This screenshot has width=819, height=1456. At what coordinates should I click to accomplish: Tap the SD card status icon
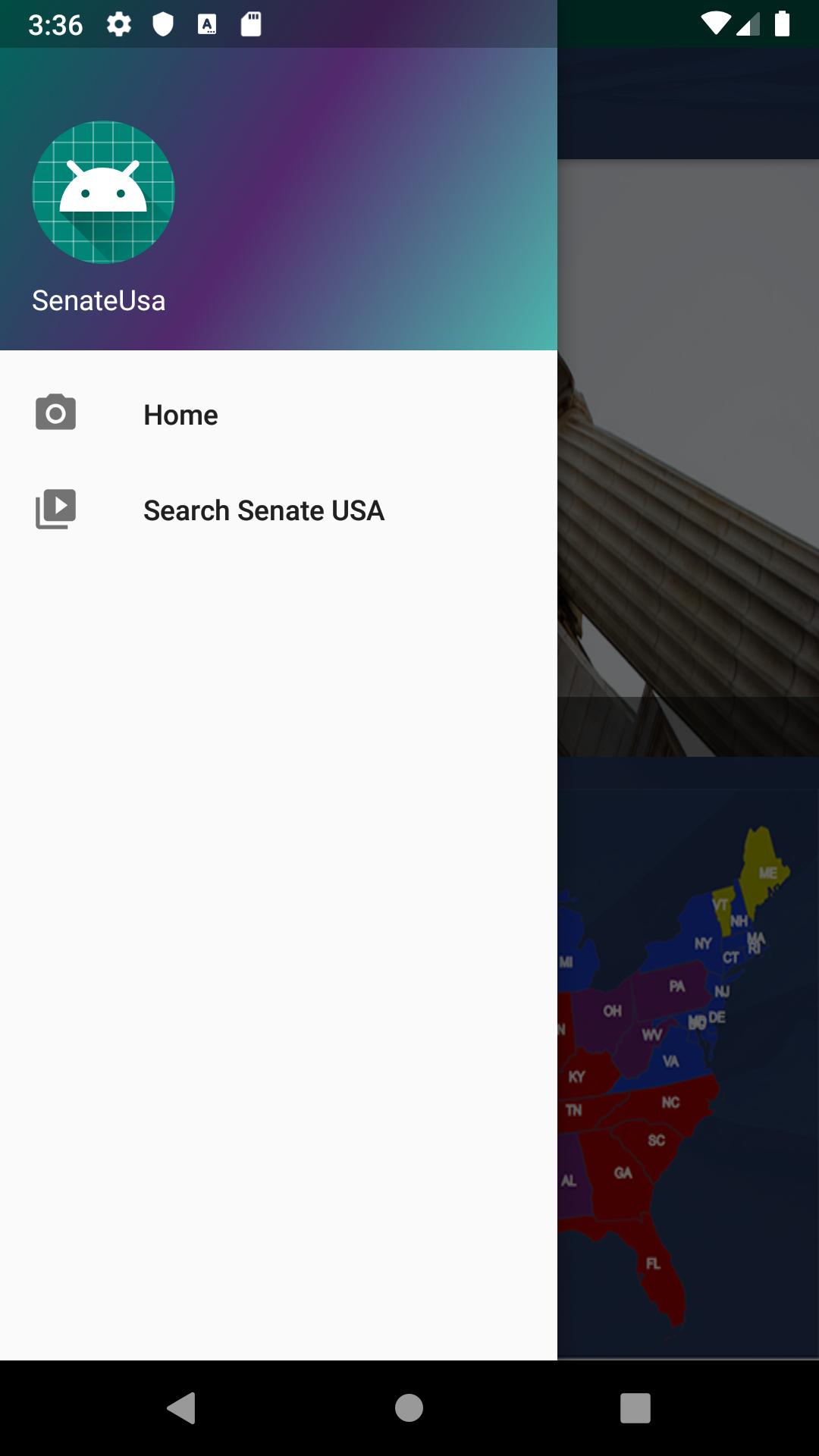251,24
